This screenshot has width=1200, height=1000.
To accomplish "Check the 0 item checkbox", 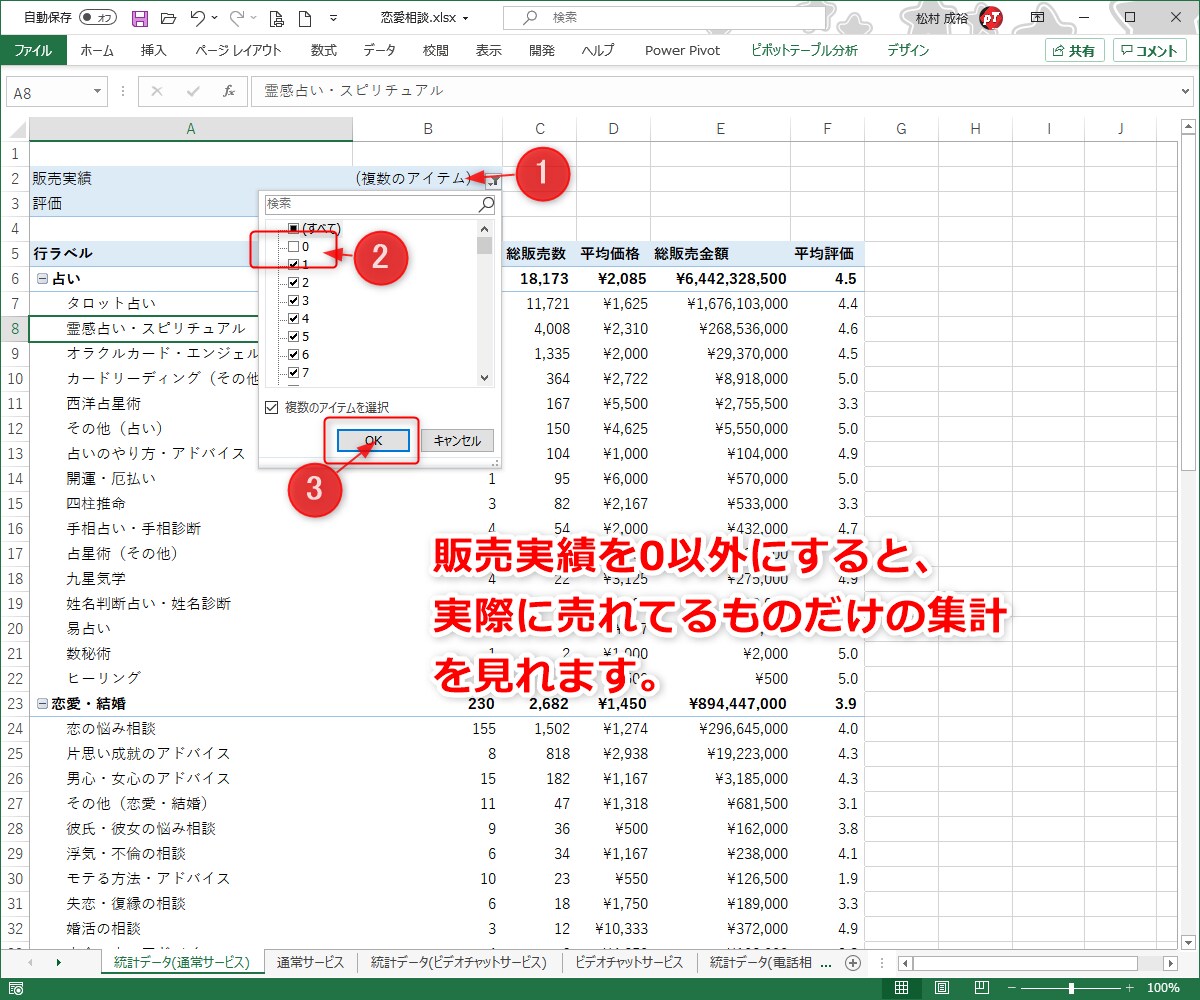I will point(293,246).
